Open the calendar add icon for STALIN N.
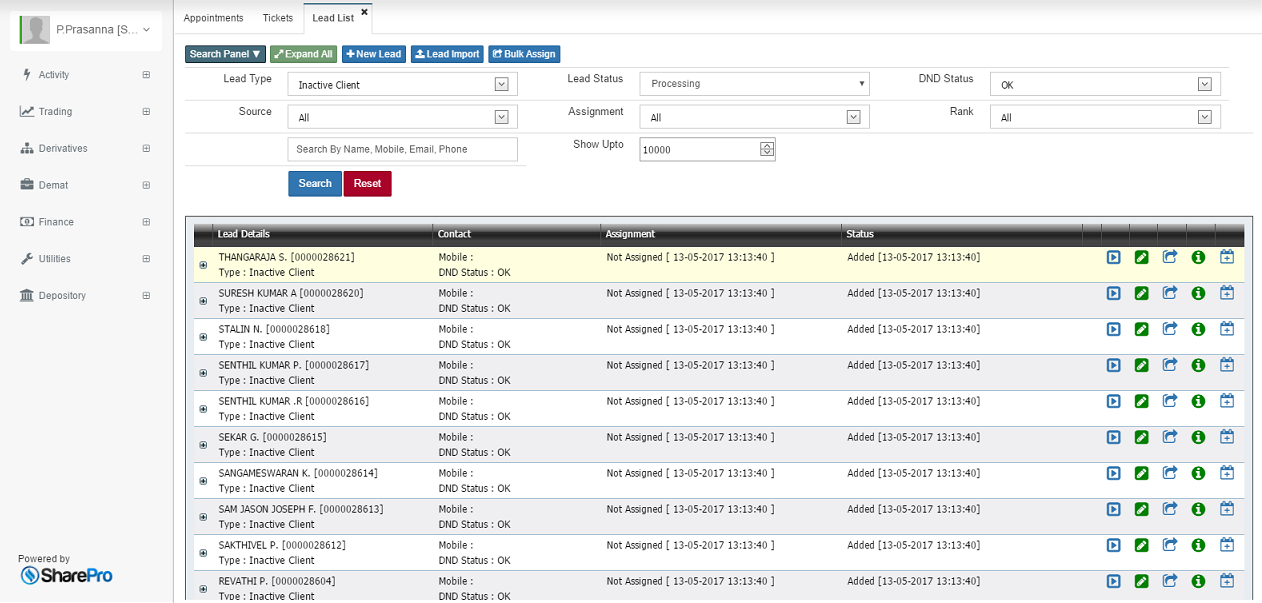 point(1227,329)
